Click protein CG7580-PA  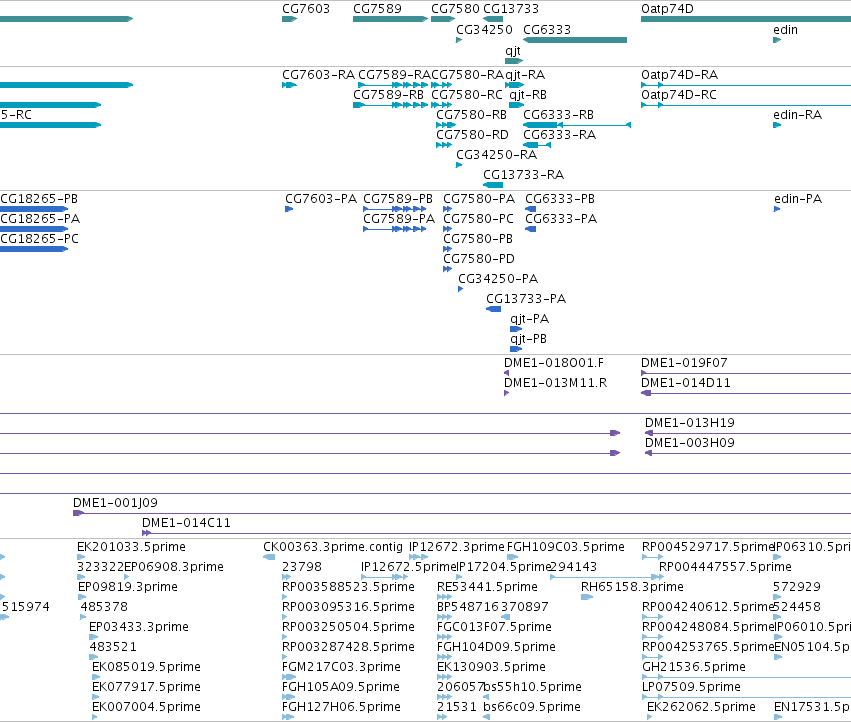click(x=479, y=199)
